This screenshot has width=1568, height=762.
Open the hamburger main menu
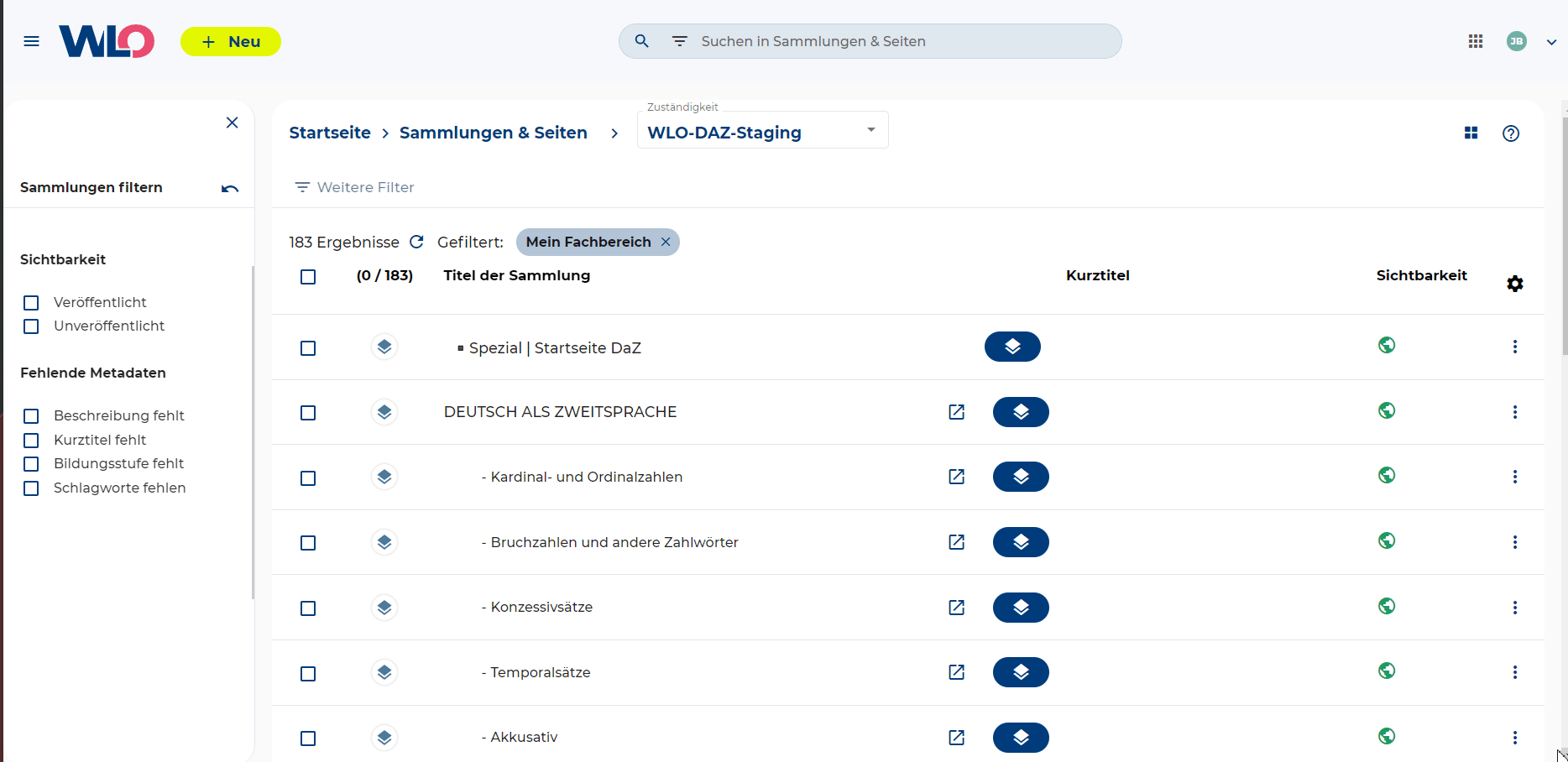click(x=31, y=41)
